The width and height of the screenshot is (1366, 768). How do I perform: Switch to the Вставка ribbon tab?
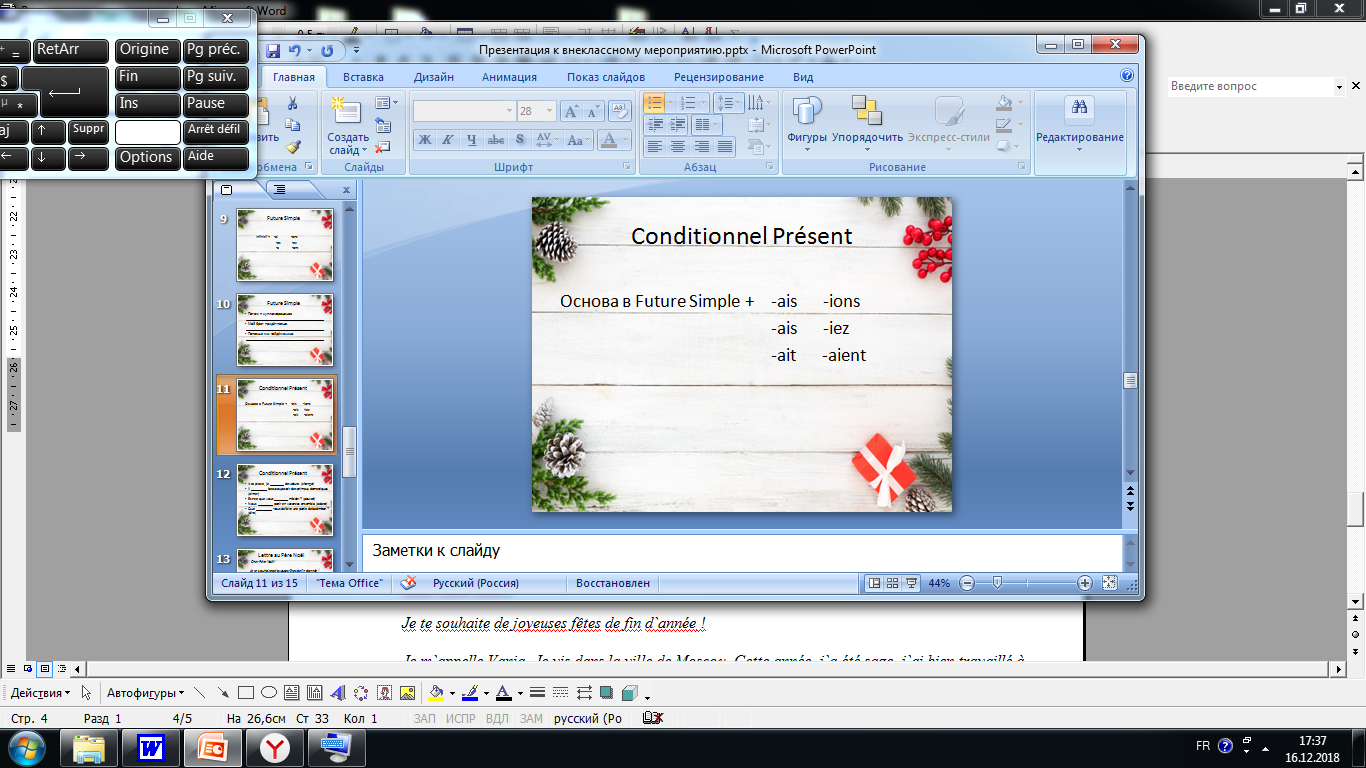coord(363,77)
